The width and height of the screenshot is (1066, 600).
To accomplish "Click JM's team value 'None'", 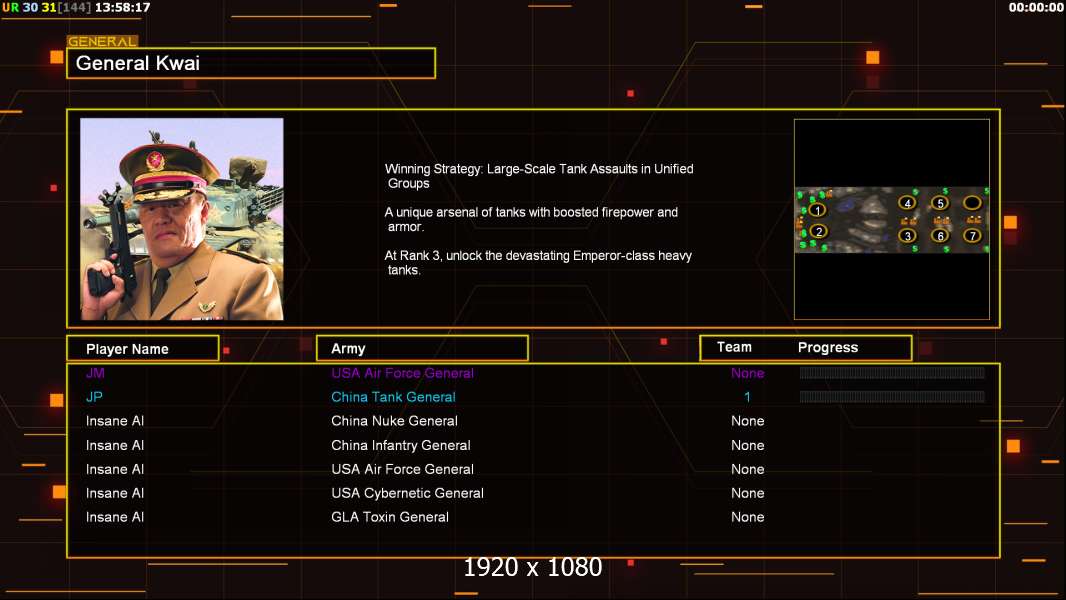I will click(748, 373).
